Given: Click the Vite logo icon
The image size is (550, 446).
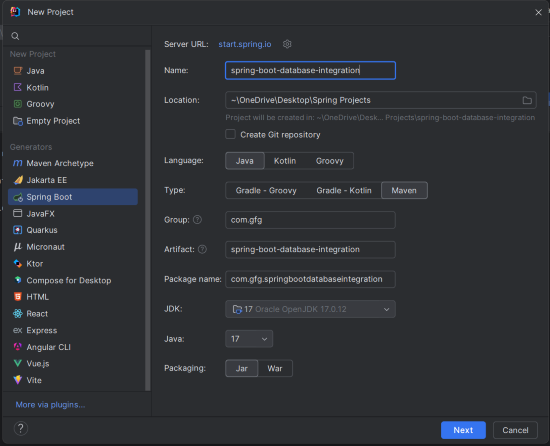Looking at the screenshot, I should coord(18,380).
